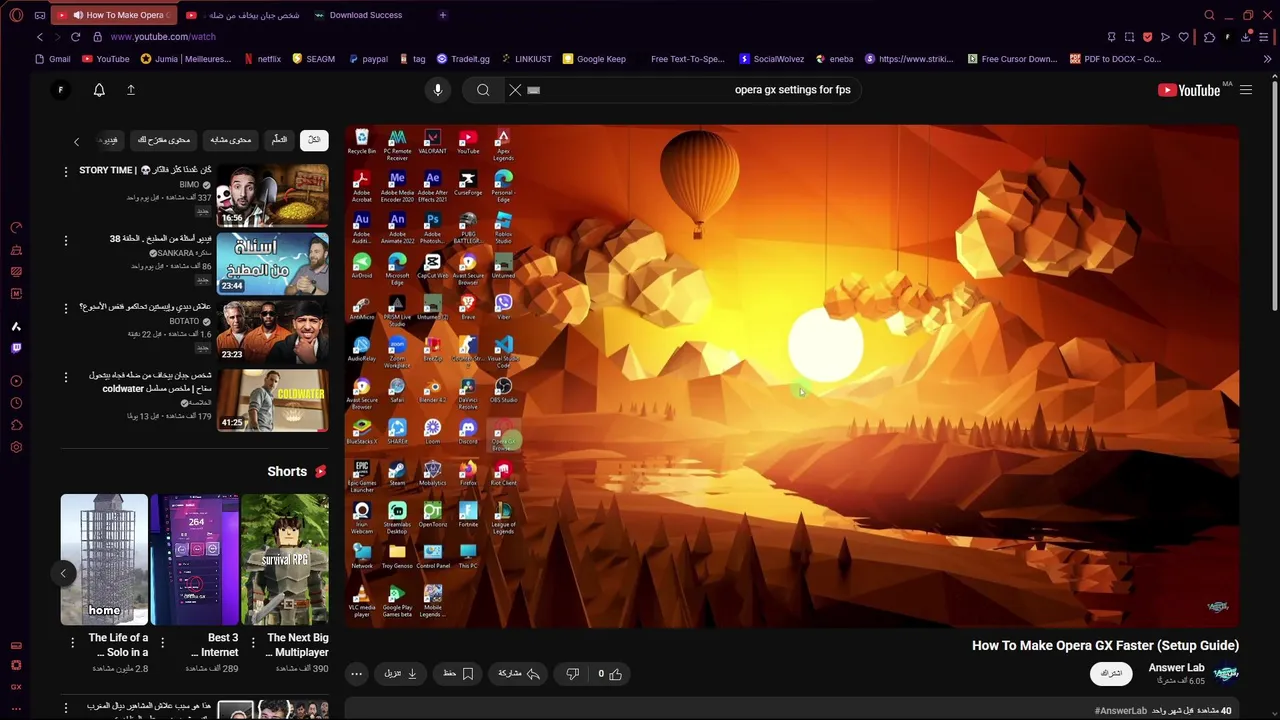Open options for STORY TIME video row
The height and width of the screenshot is (720, 1280).
click(66, 172)
